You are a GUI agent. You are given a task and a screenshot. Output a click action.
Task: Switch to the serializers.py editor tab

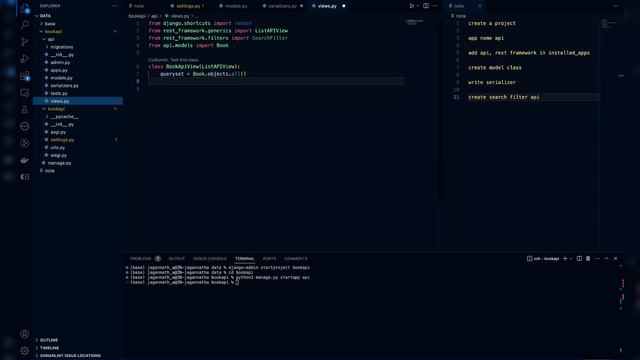click(282, 6)
